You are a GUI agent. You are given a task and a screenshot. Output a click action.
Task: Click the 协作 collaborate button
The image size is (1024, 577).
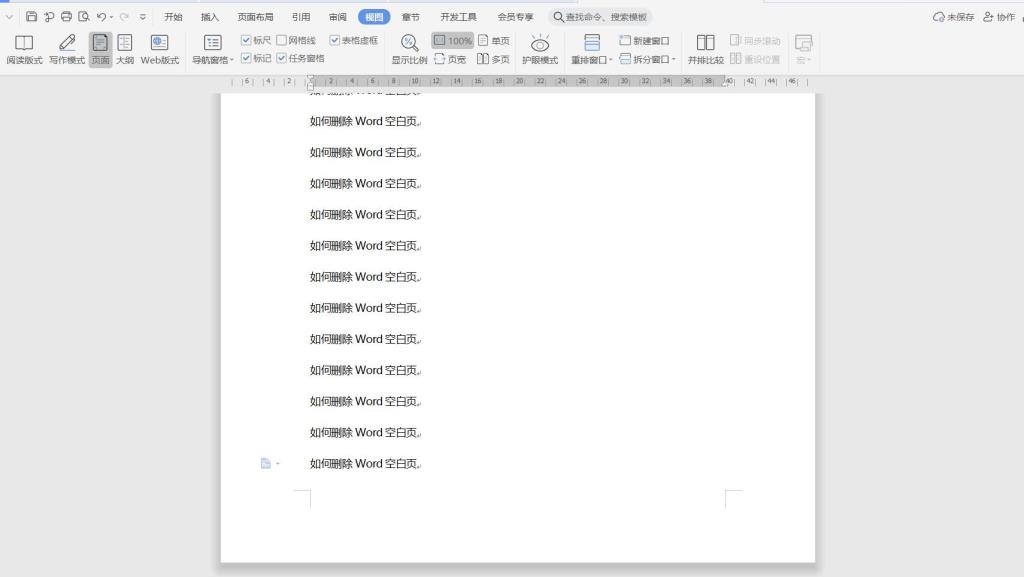click(x=999, y=17)
